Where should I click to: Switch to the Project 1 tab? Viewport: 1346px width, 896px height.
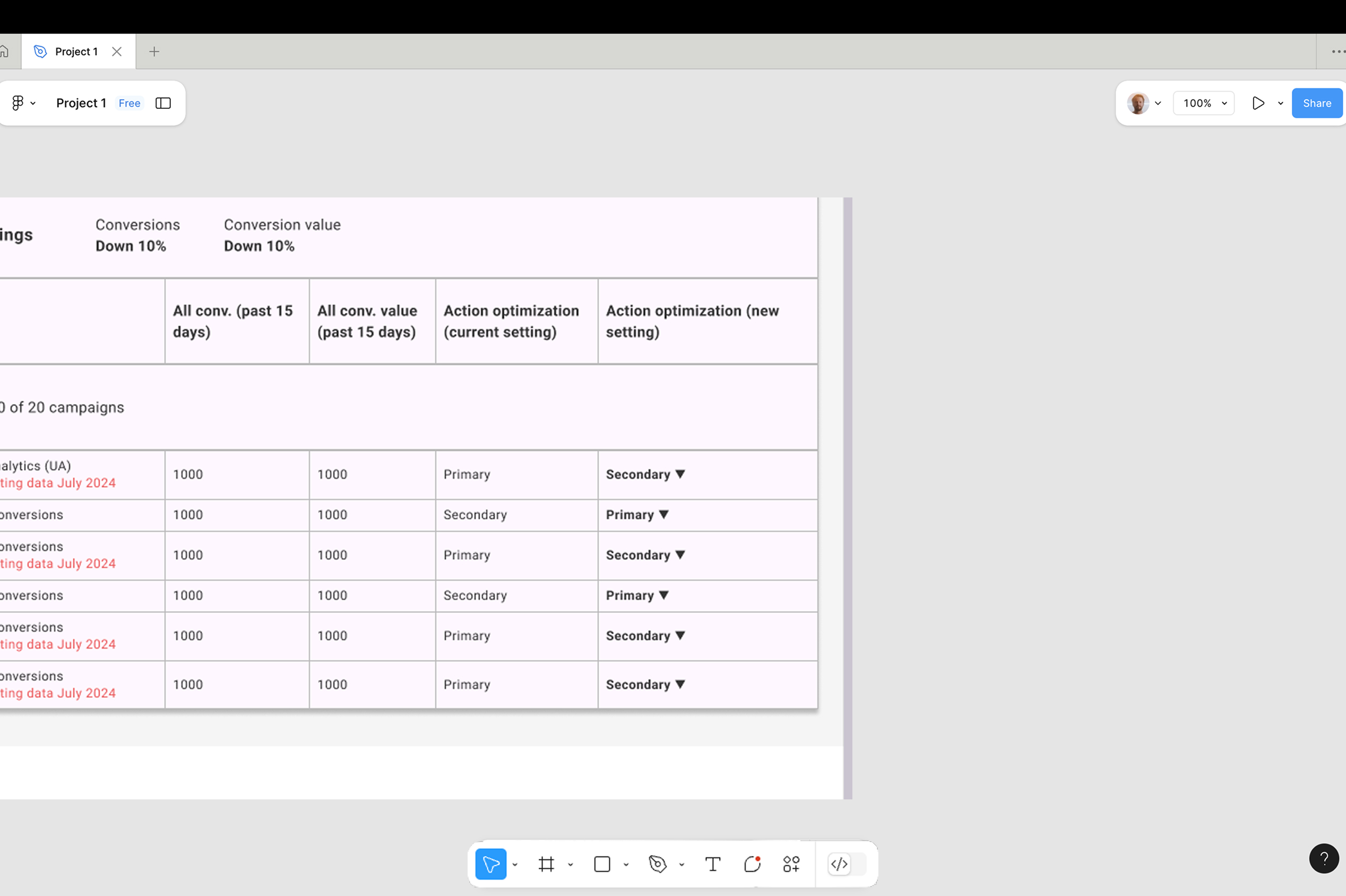pyautogui.click(x=76, y=51)
